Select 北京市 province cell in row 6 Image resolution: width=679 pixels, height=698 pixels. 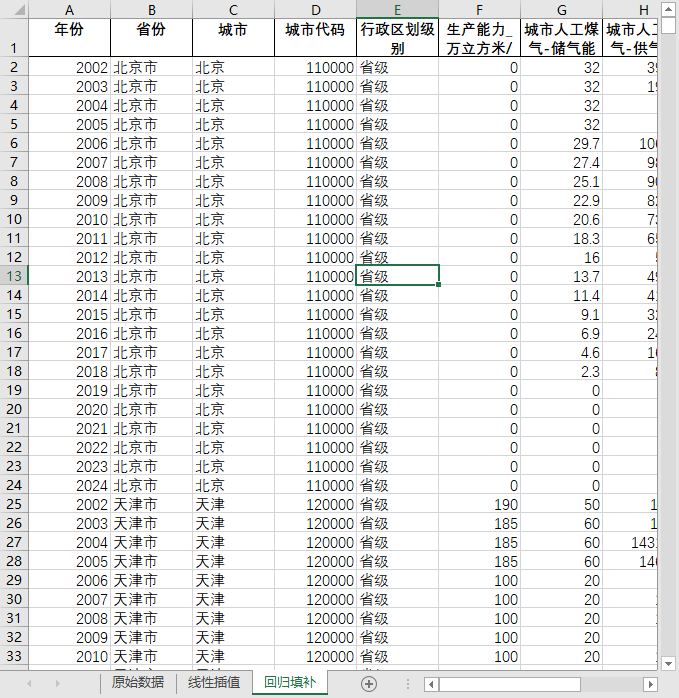pos(151,143)
